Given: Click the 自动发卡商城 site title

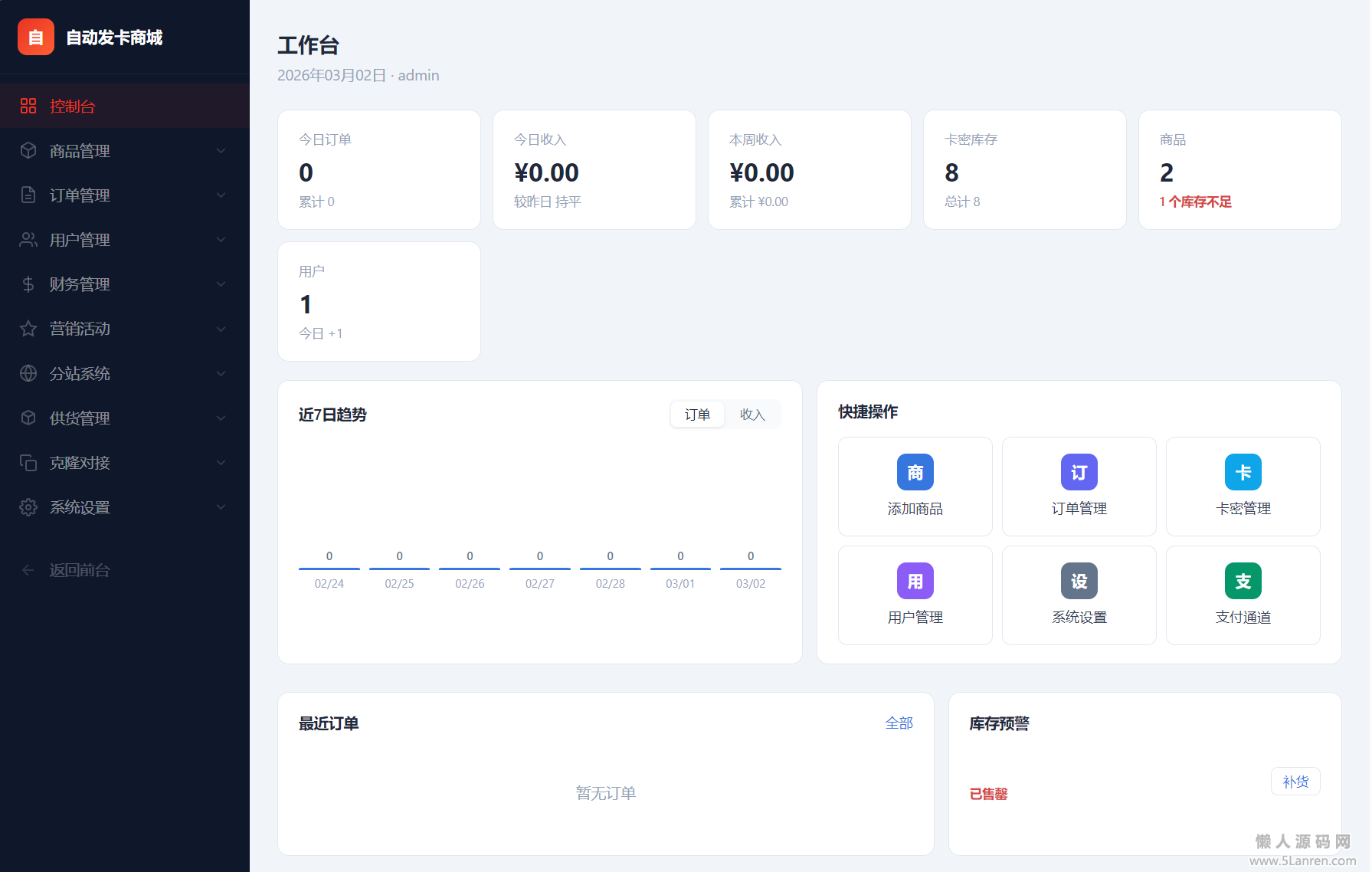Looking at the screenshot, I should click(114, 38).
